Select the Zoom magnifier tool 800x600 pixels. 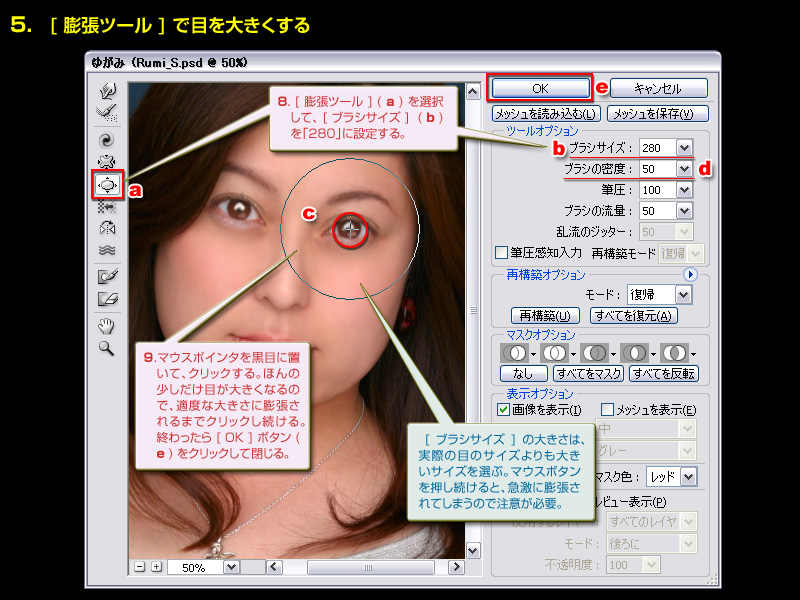[x=107, y=348]
